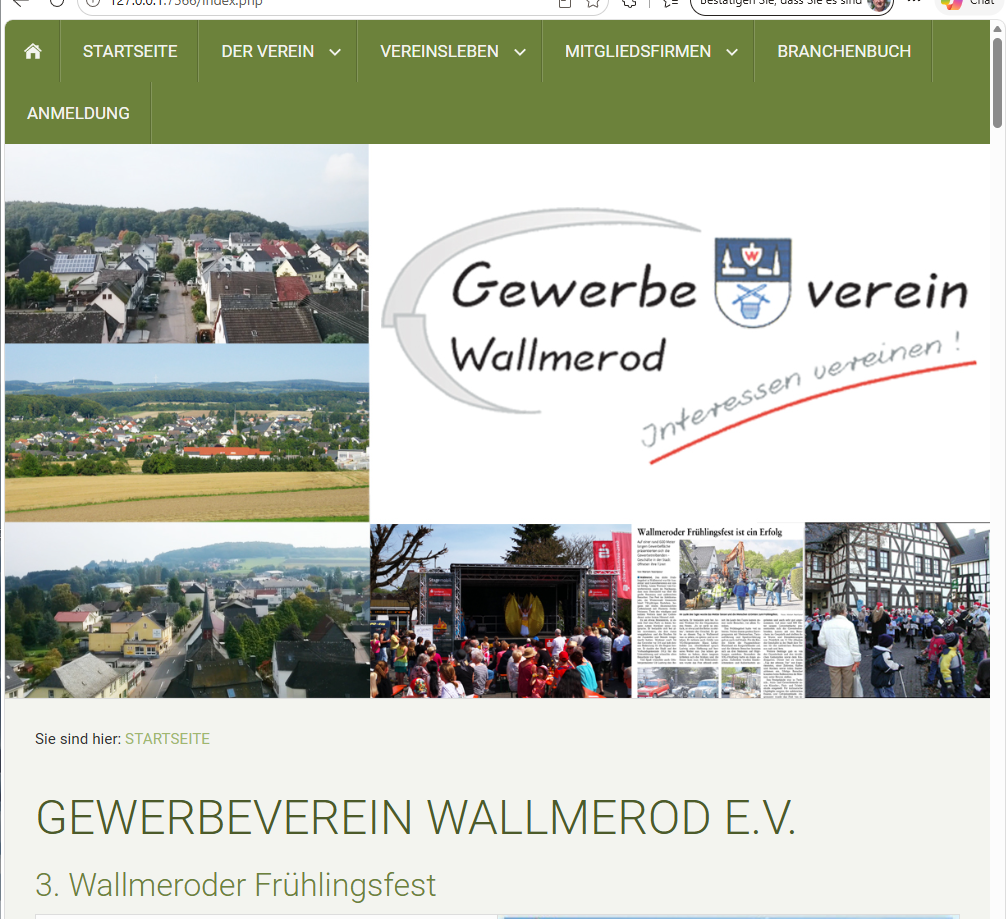Open the BRANCHENBUCH menu item

pyautogui.click(x=843, y=51)
